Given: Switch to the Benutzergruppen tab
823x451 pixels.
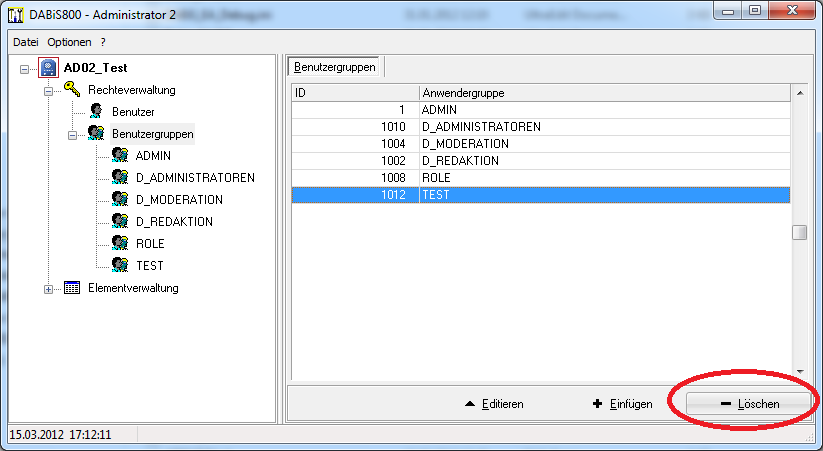Looking at the screenshot, I should 335,67.
